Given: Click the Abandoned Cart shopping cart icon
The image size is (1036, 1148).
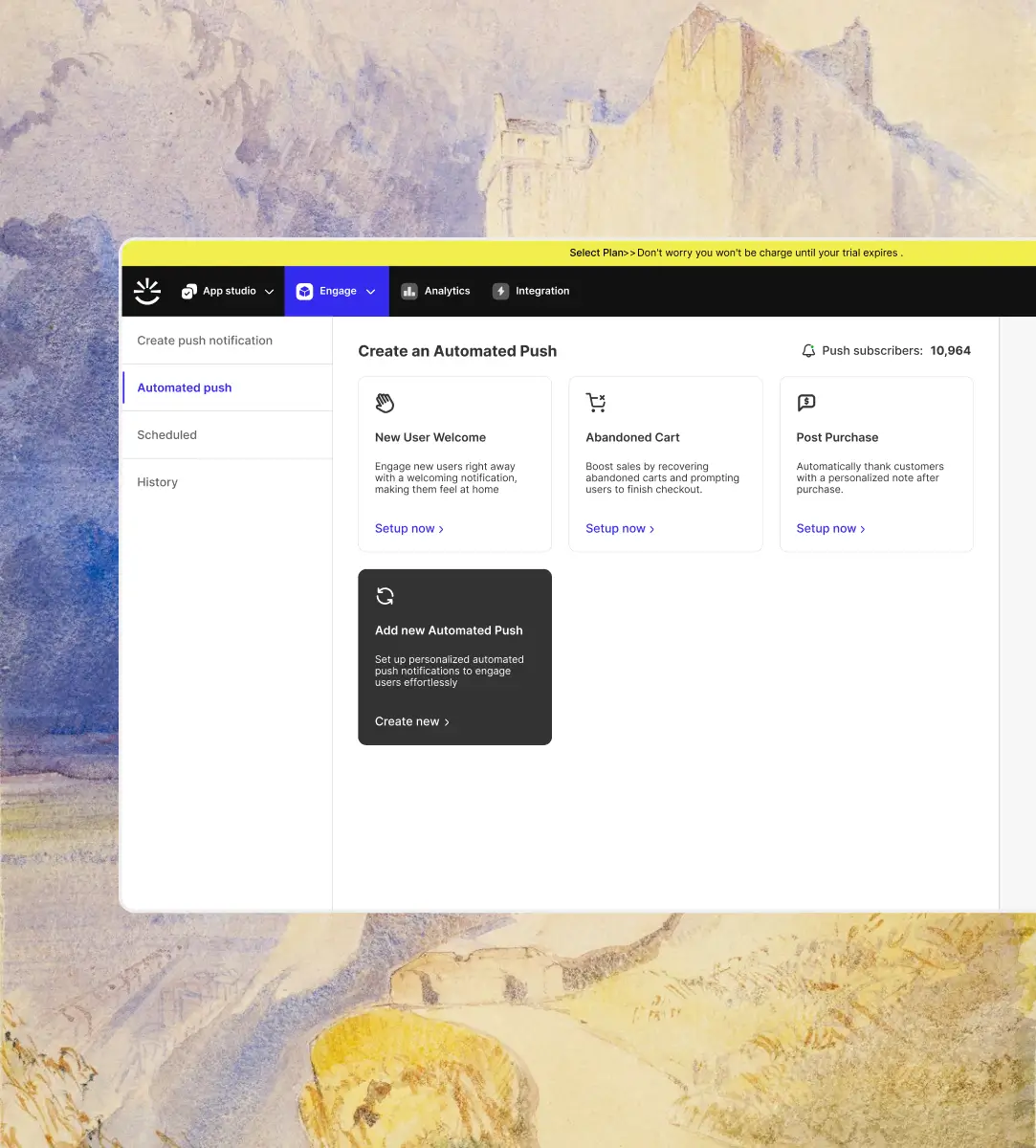Looking at the screenshot, I should [x=596, y=403].
